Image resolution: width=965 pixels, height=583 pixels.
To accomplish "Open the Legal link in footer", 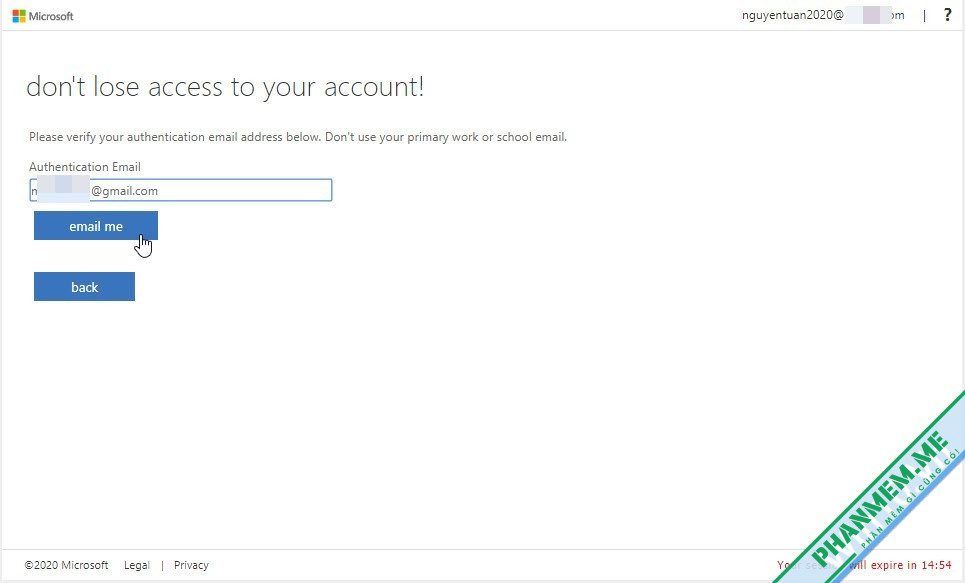I will 137,565.
